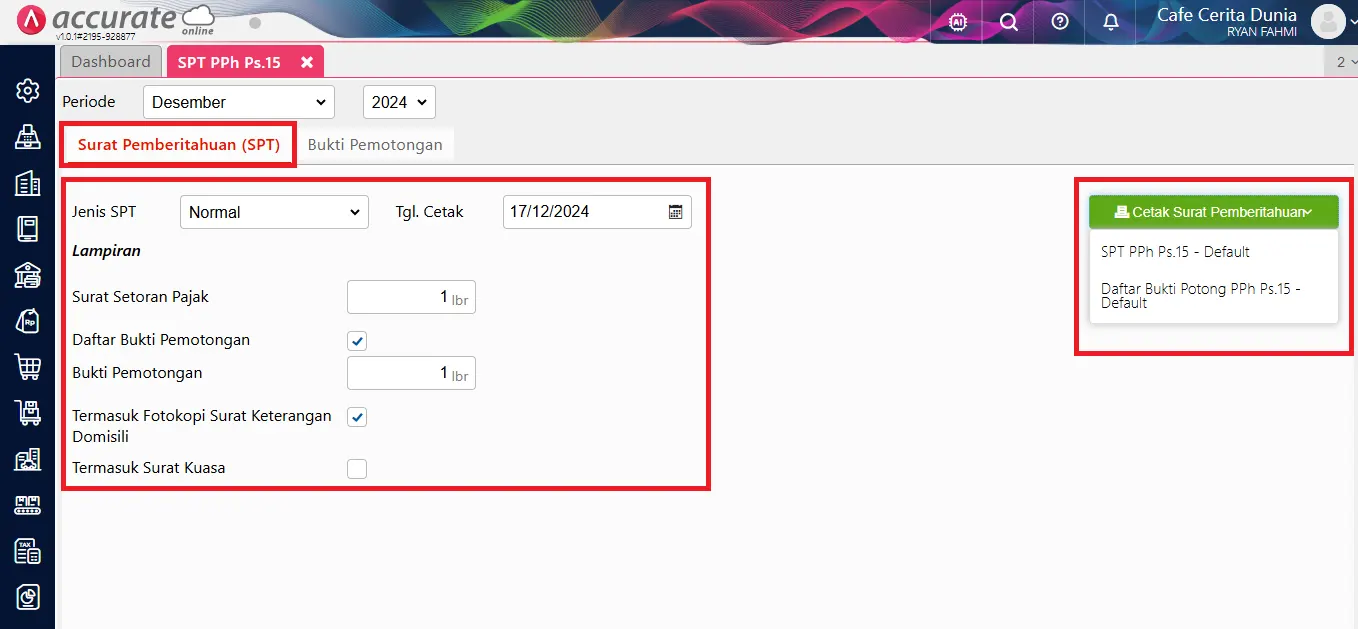Switch to the Bukti Pemotongan tab
Viewport: 1358px width, 629px height.
coord(376,144)
